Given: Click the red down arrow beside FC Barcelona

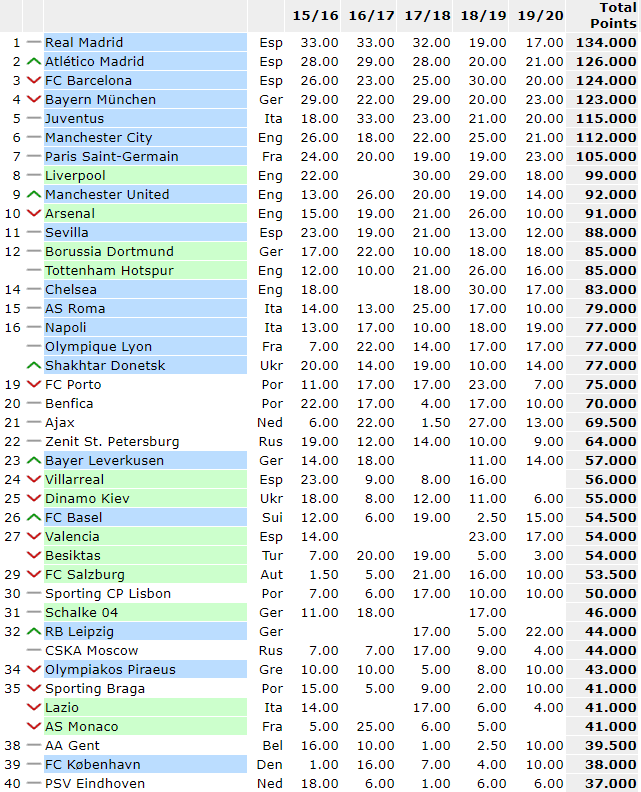Looking at the screenshot, I should tap(33, 80).
